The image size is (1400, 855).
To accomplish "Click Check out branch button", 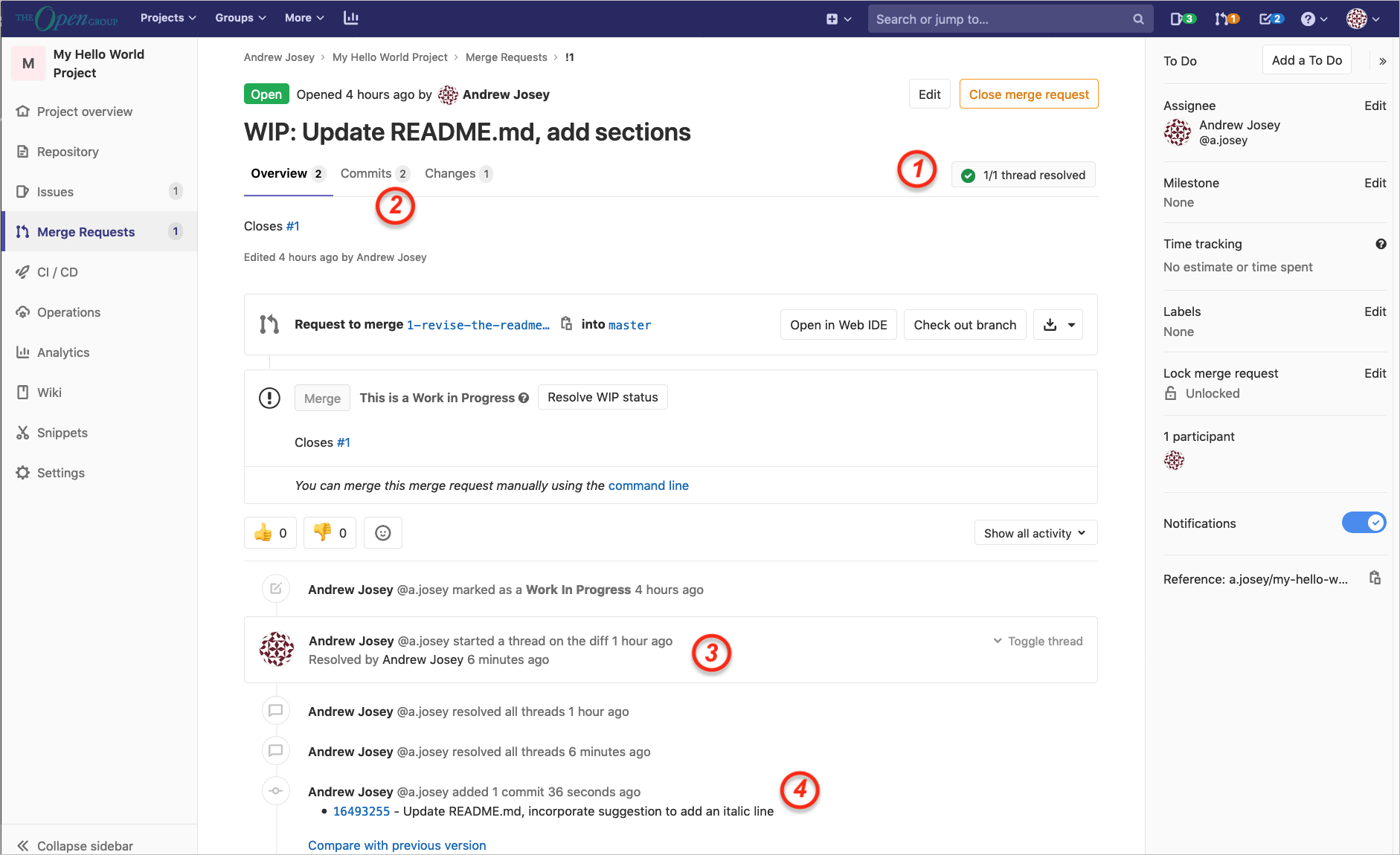I will (x=965, y=325).
